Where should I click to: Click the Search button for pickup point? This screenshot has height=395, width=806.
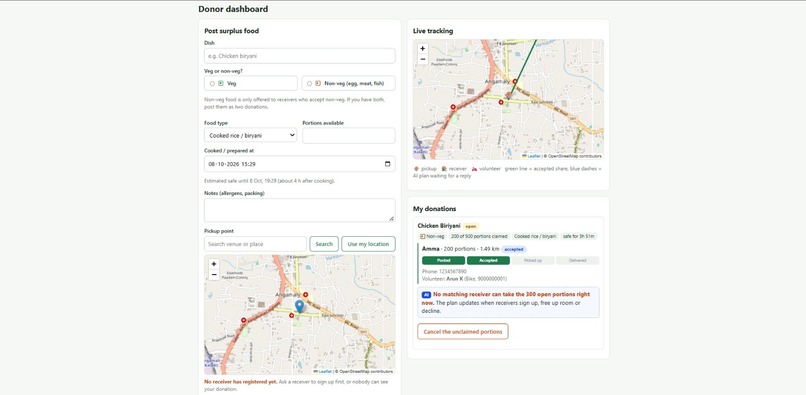324,244
